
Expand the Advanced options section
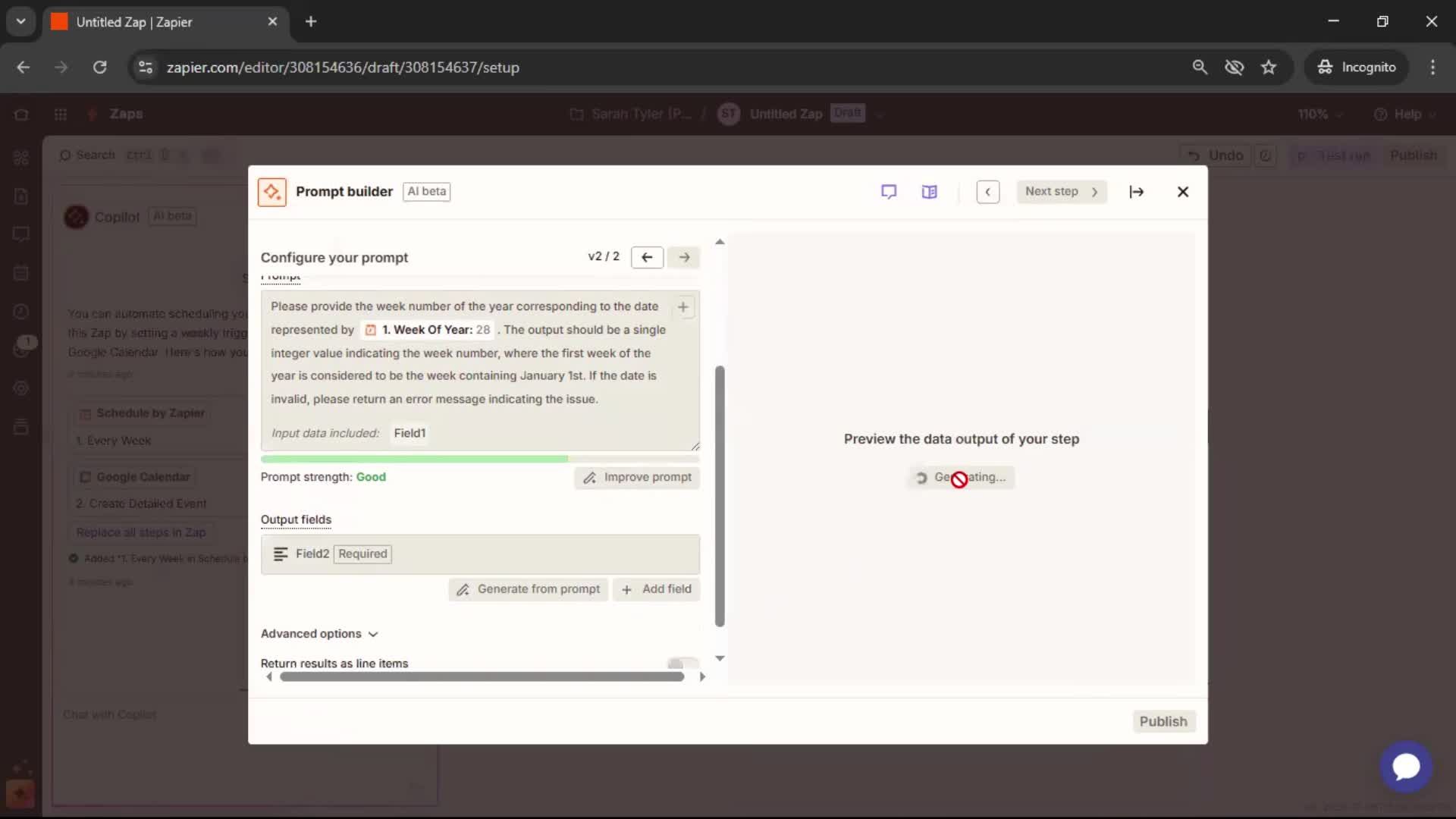319,634
